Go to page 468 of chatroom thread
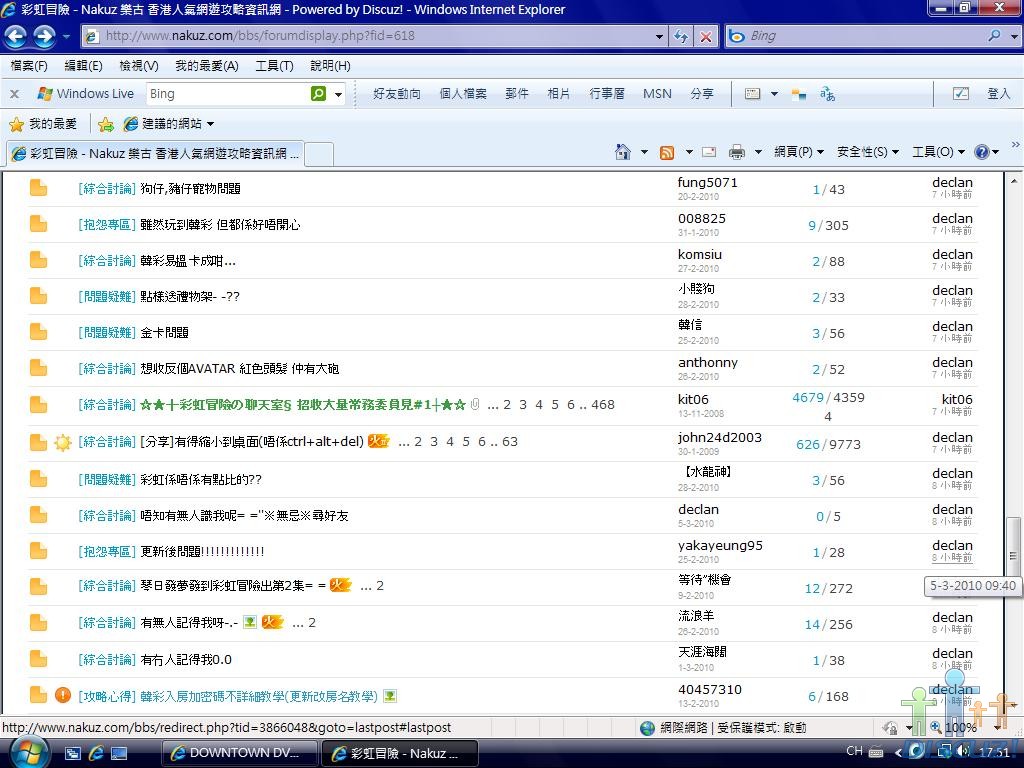The height and width of the screenshot is (768, 1024). coord(602,405)
